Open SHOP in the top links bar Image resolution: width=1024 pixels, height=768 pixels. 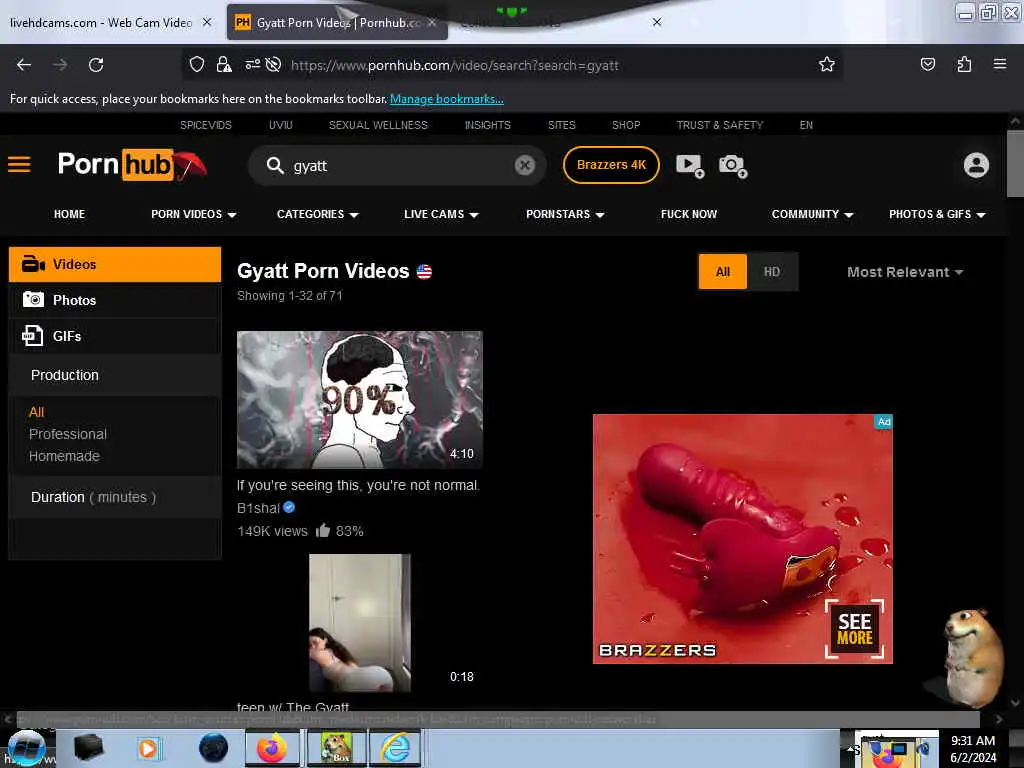coord(626,125)
